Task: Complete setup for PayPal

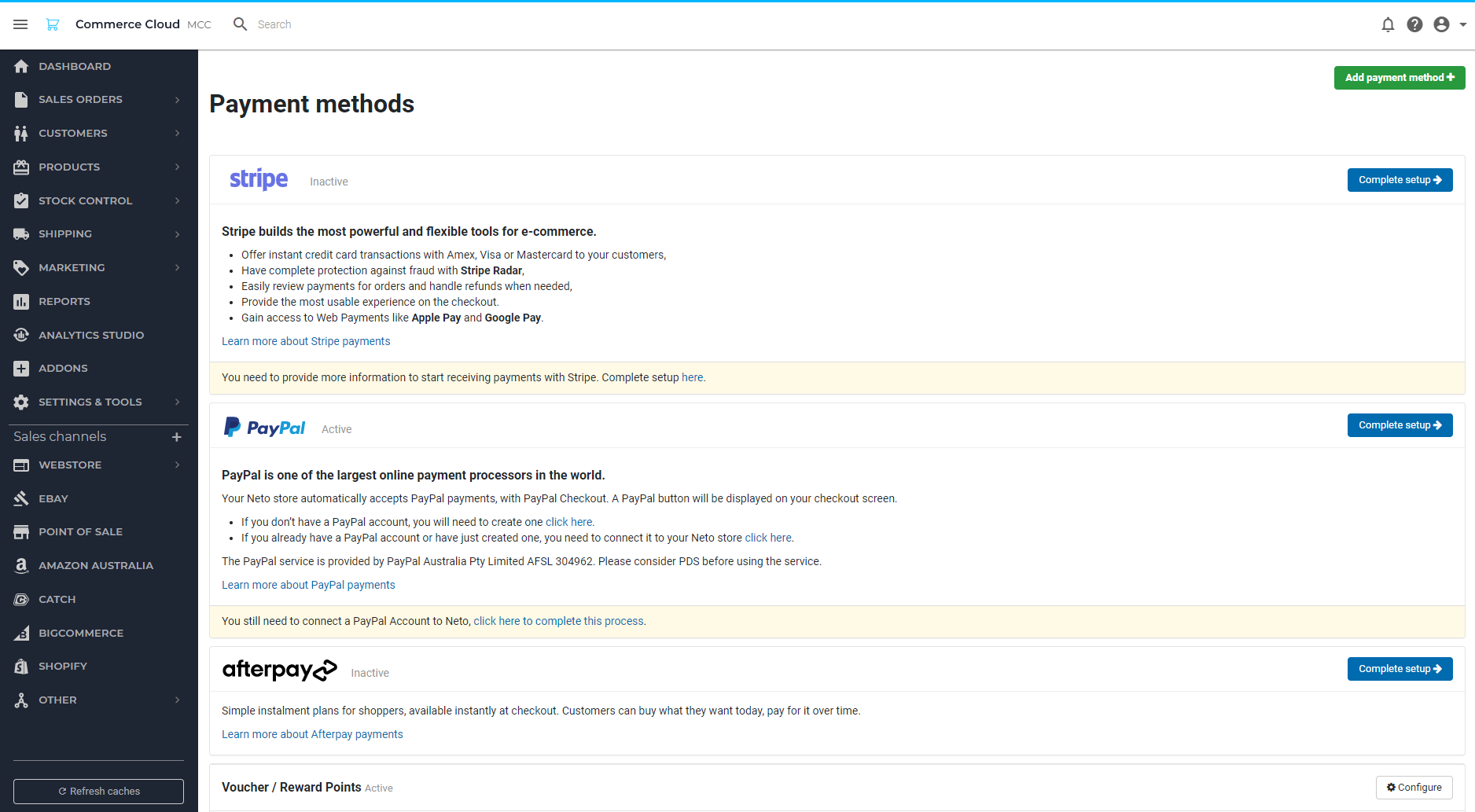Action: 1400,425
